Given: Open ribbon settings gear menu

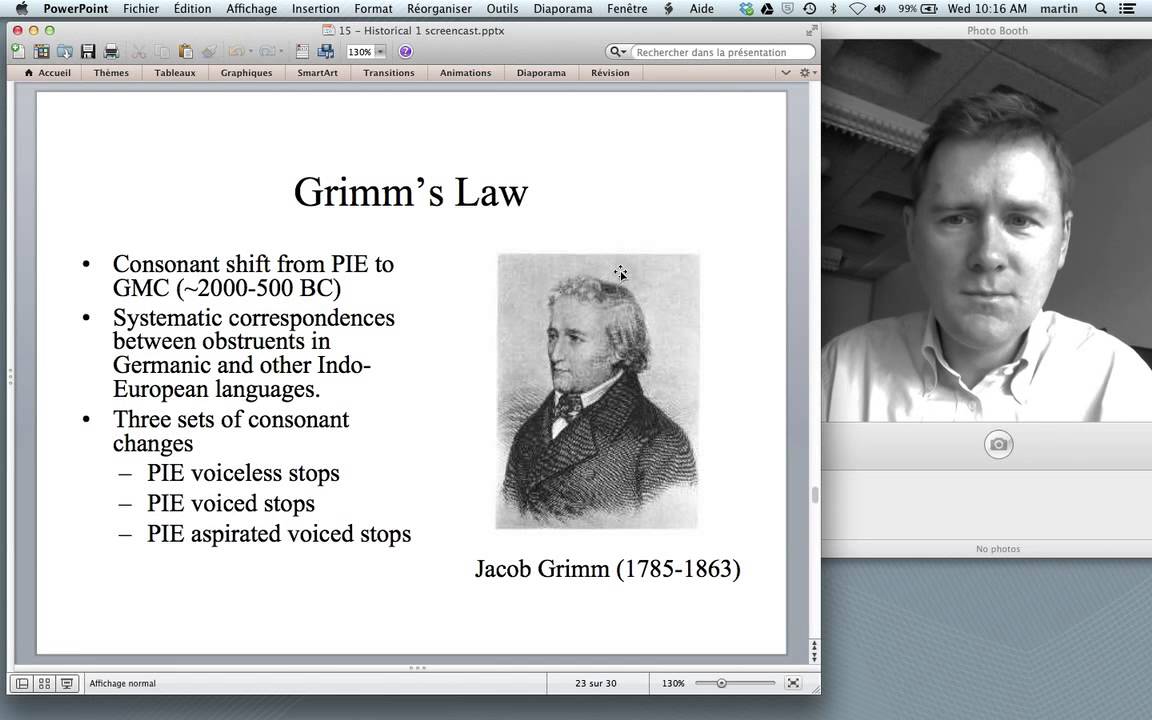Looking at the screenshot, I should pos(807,73).
